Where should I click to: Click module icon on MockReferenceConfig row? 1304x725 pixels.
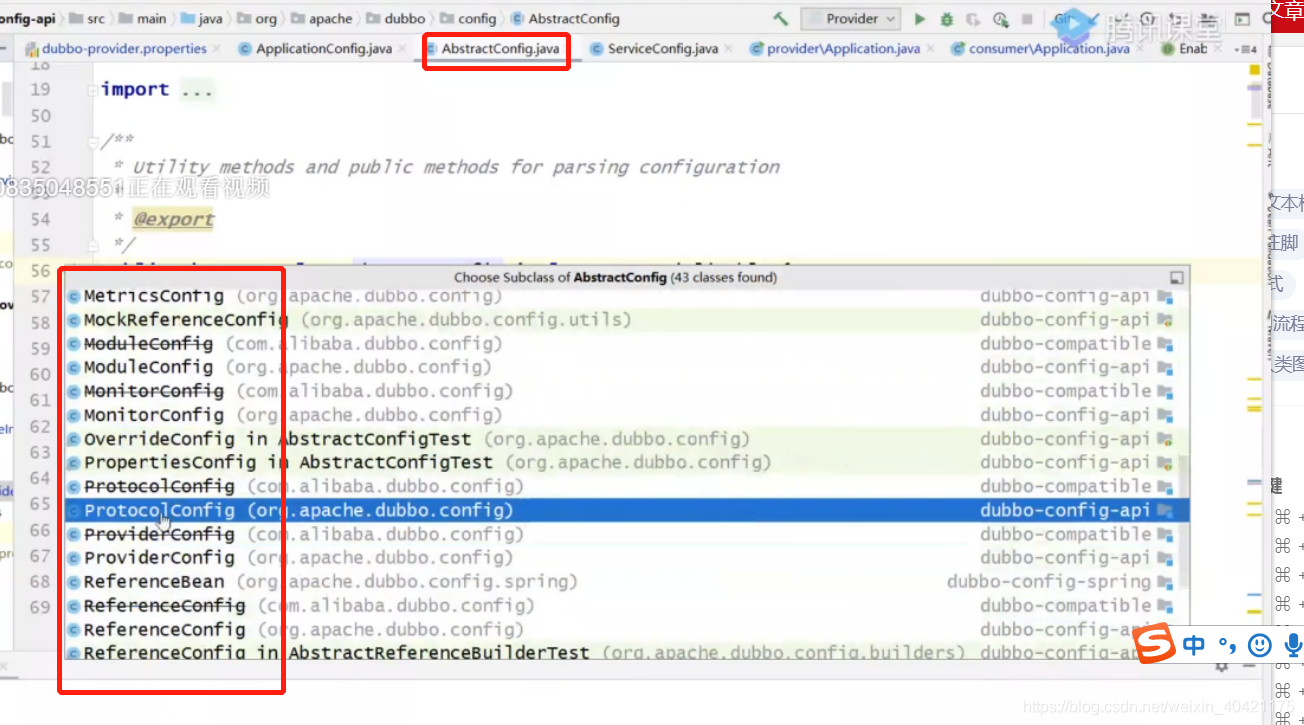[x=1165, y=320]
